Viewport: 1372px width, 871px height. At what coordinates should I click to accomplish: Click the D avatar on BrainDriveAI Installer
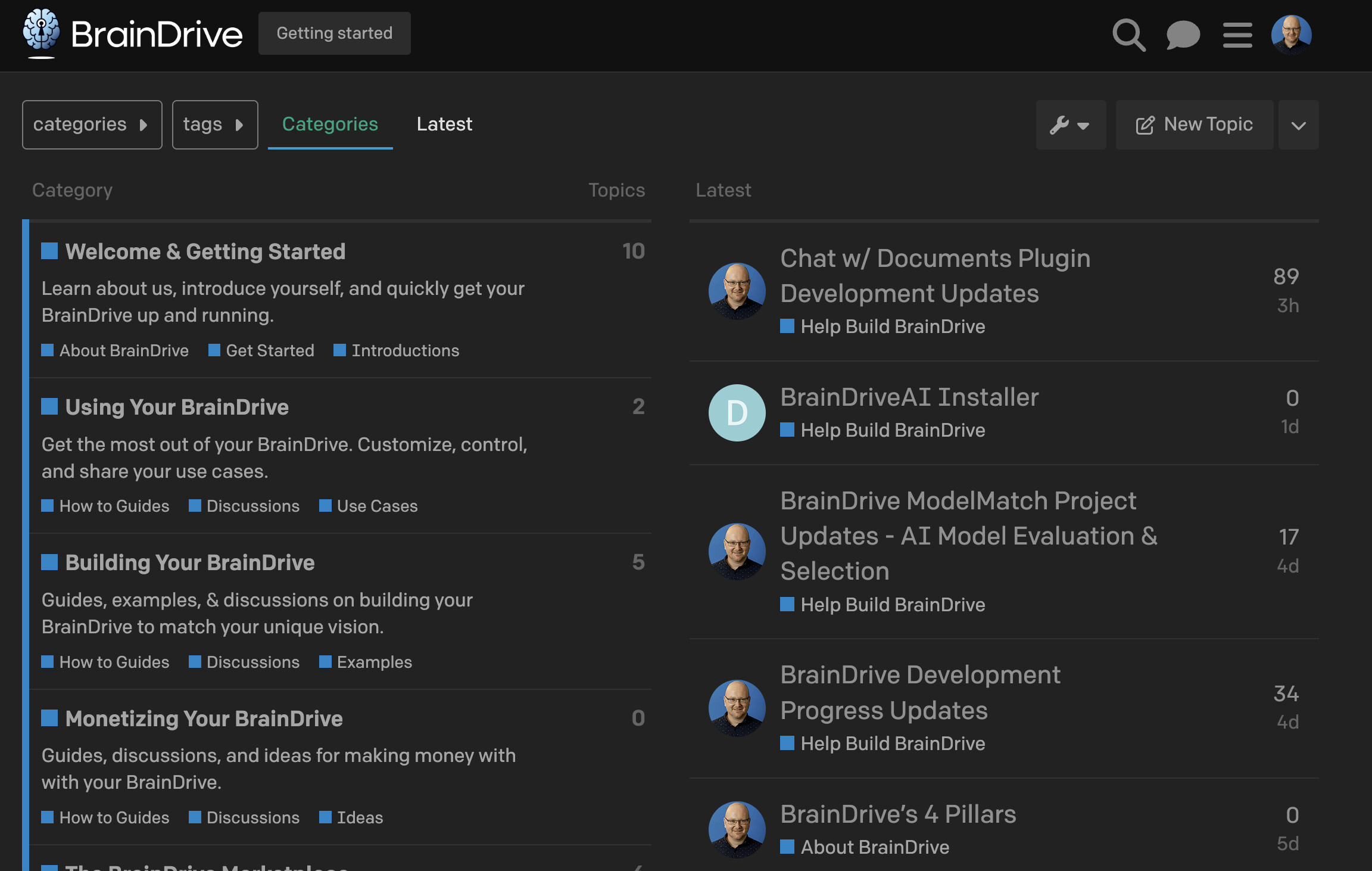pos(737,413)
